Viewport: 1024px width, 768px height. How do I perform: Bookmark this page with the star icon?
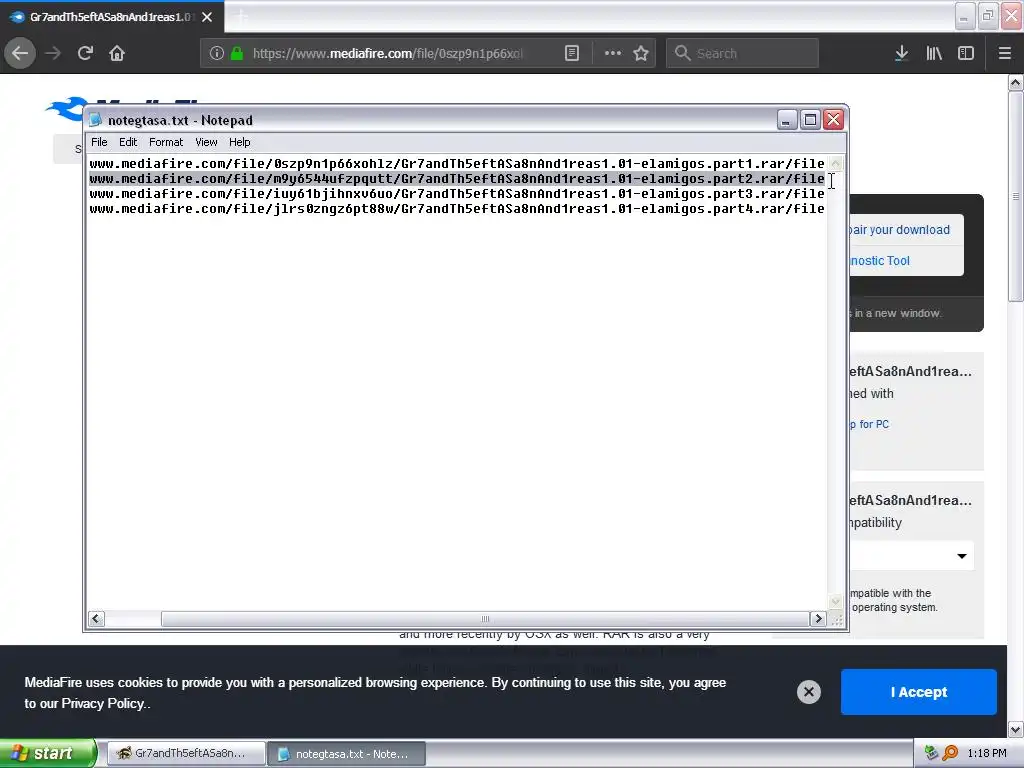pyautogui.click(x=641, y=53)
